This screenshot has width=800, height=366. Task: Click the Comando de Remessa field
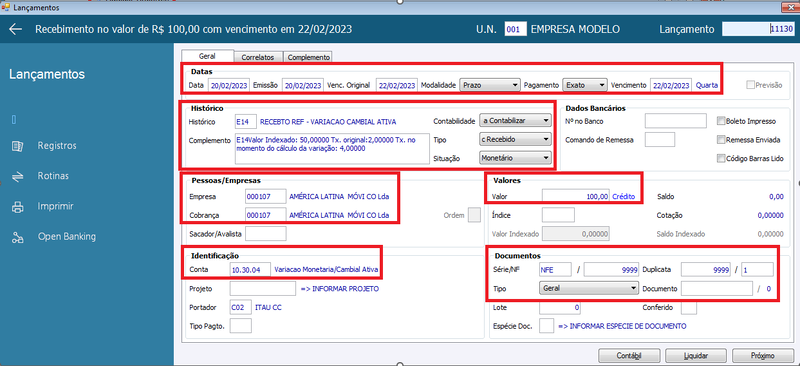click(660, 139)
